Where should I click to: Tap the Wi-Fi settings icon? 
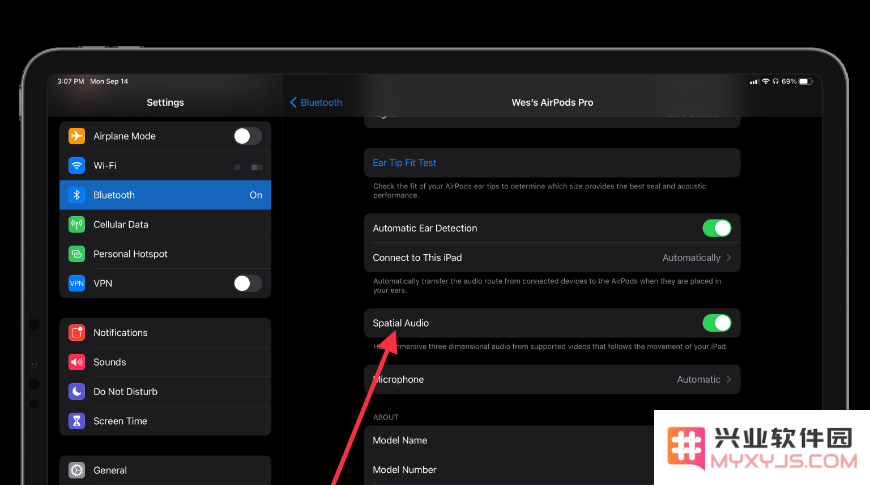(x=77, y=165)
